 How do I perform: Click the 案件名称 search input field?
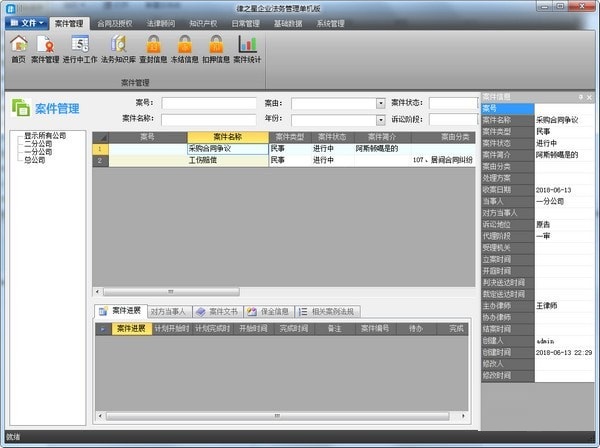[209, 119]
